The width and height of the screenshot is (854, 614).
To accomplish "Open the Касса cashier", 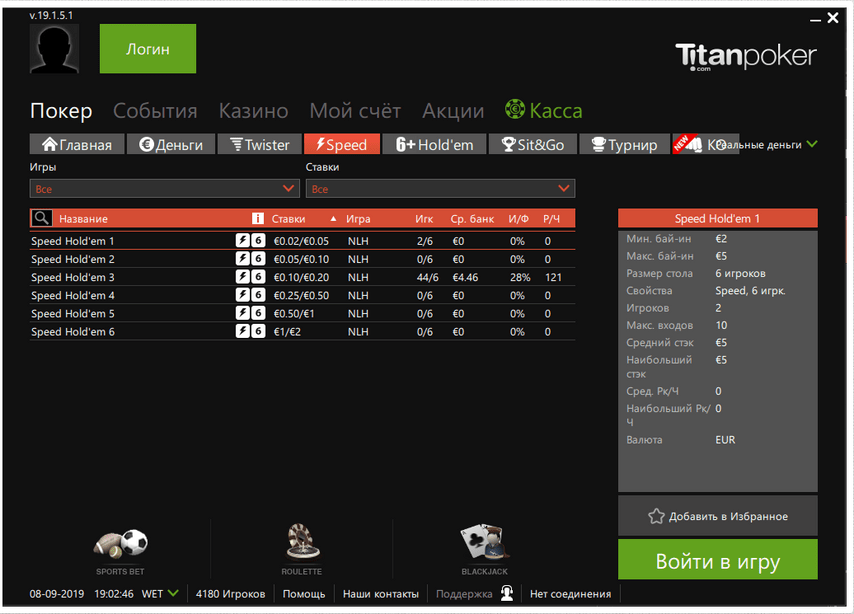I will click(556, 111).
